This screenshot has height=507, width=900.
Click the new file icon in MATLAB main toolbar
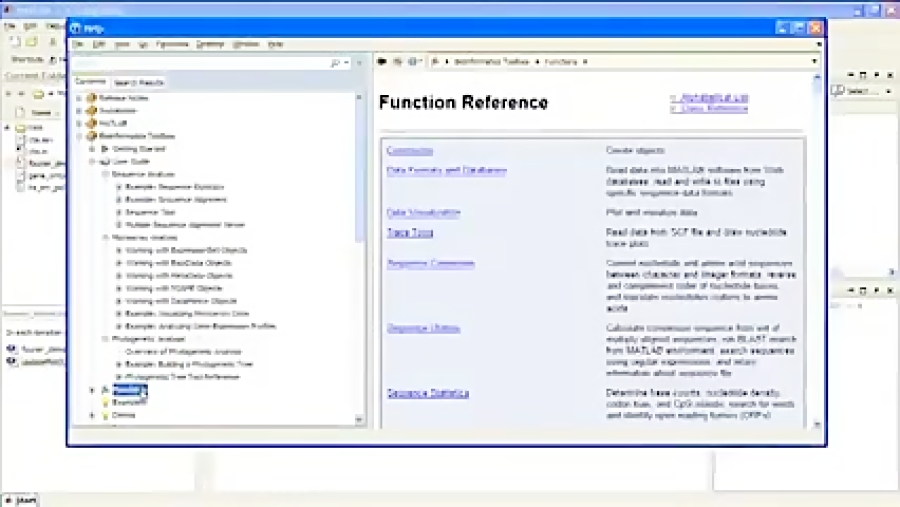coord(15,41)
